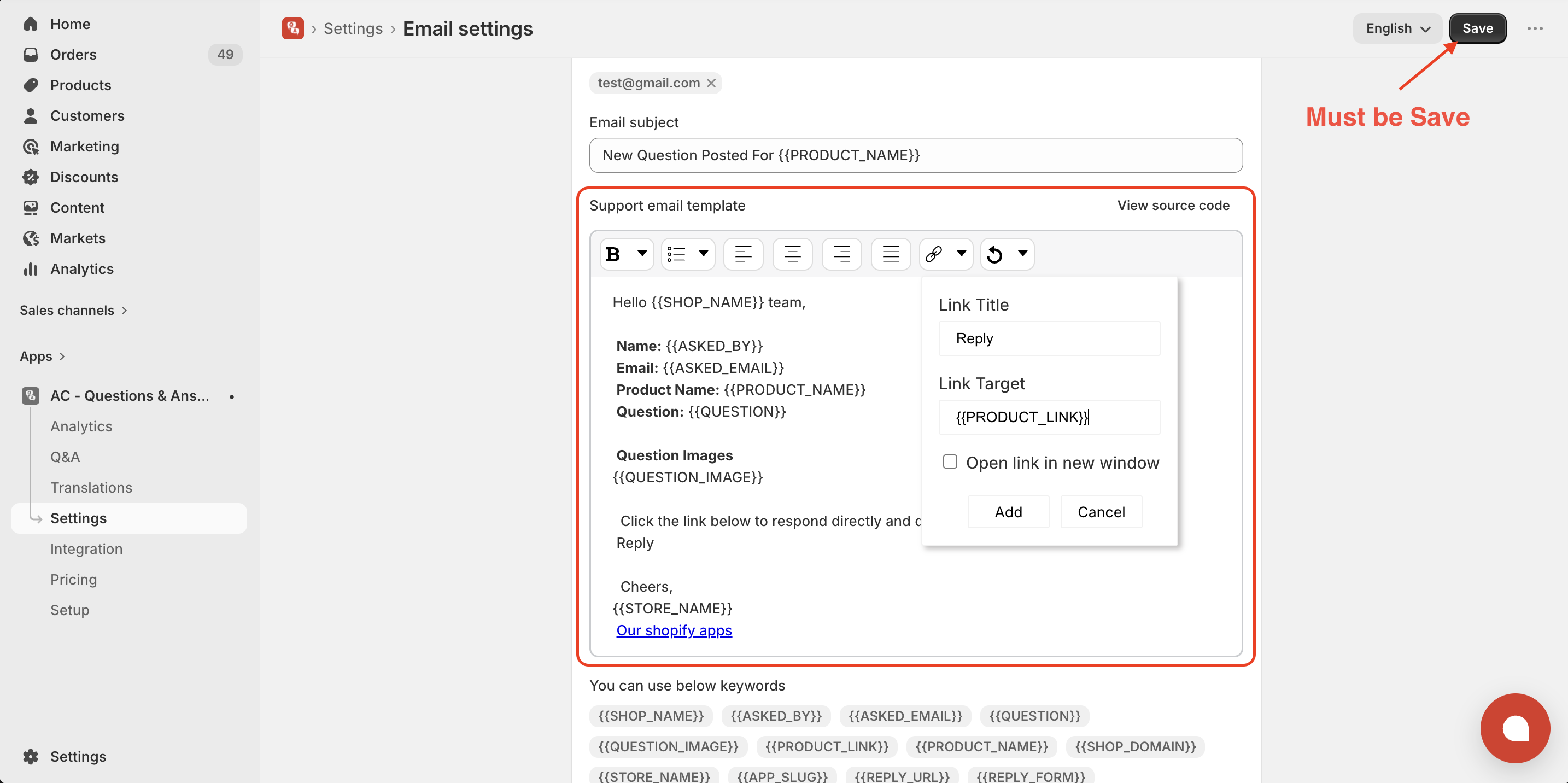Click the bullet list icon

676,254
